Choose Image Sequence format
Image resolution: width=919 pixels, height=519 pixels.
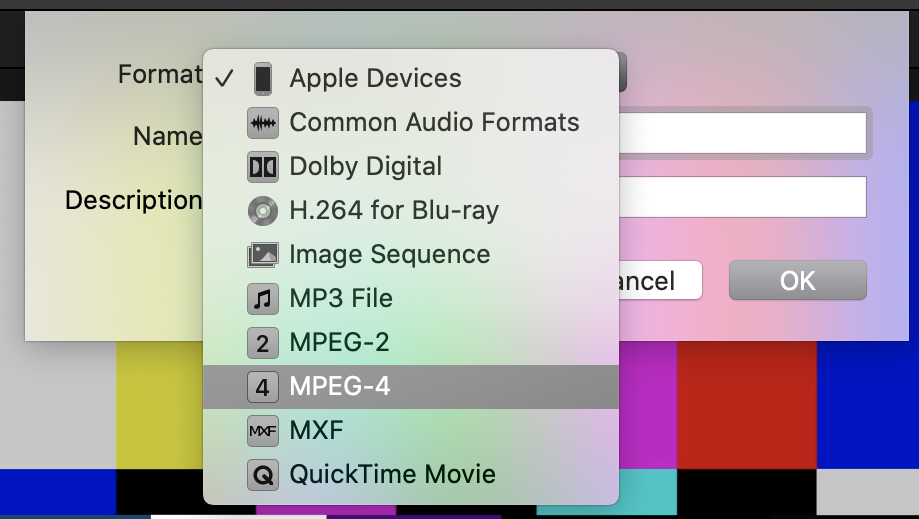tap(389, 255)
